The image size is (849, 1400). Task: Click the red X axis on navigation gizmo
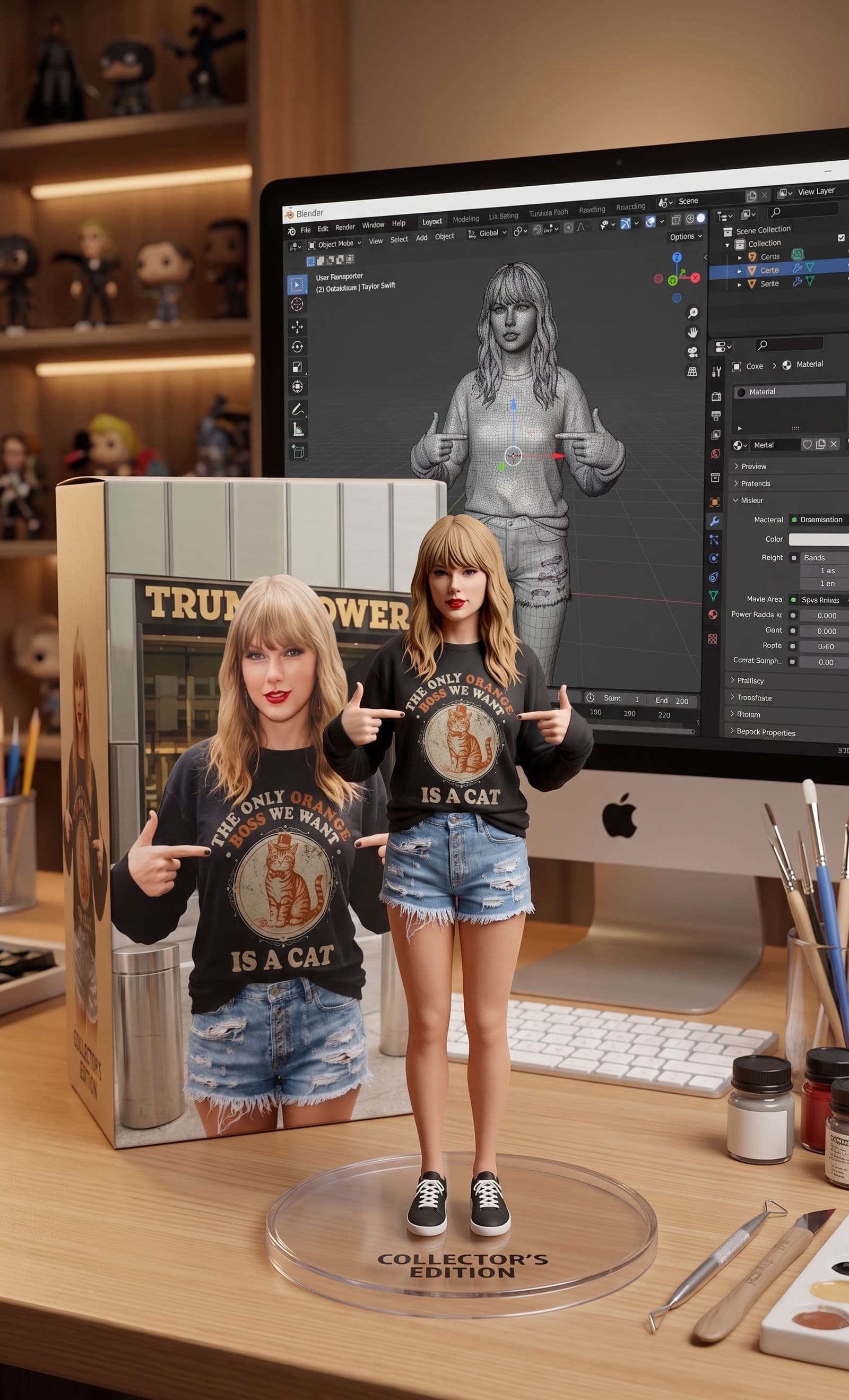point(696,277)
